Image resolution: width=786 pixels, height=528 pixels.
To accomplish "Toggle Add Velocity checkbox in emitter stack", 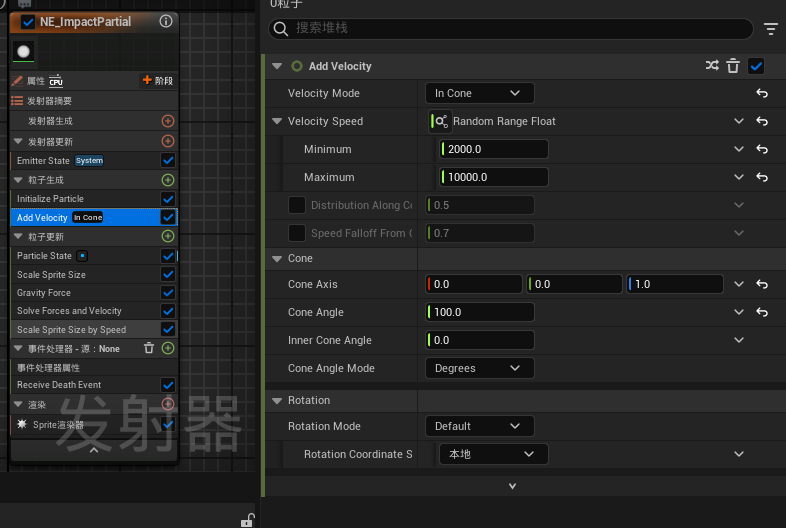I will pos(168,217).
